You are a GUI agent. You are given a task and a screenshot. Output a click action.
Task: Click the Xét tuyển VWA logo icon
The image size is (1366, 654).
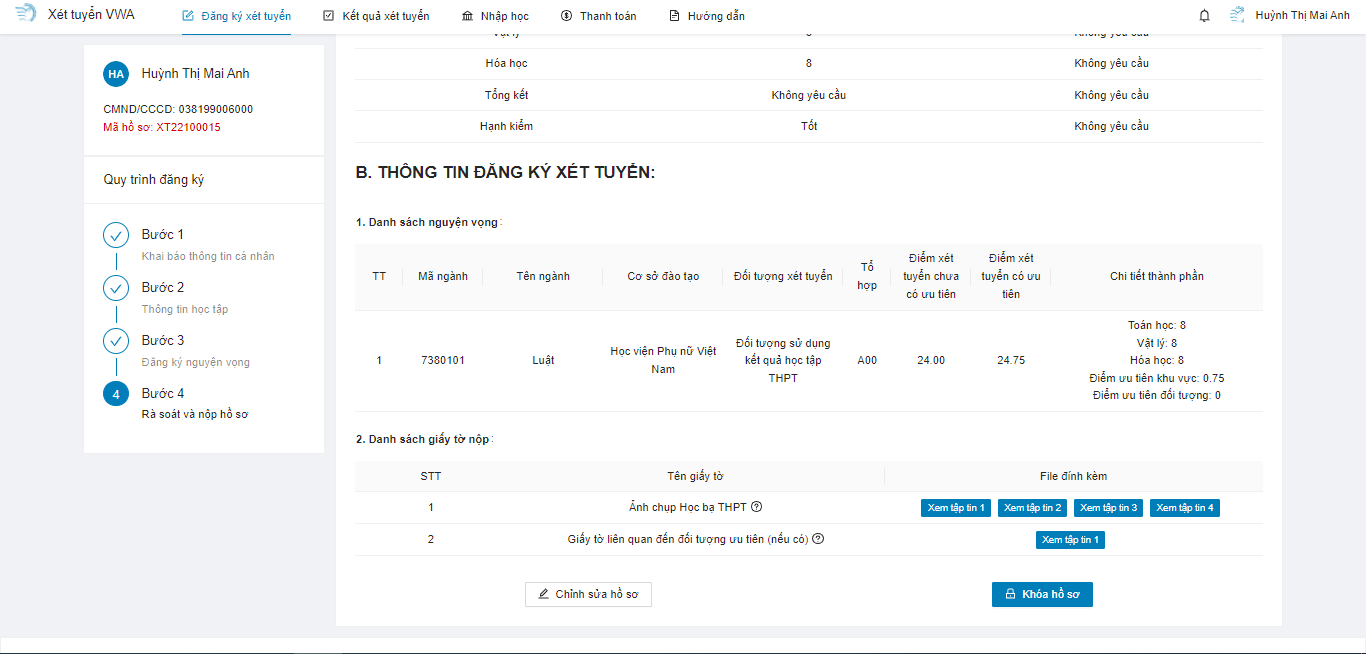pos(26,15)
